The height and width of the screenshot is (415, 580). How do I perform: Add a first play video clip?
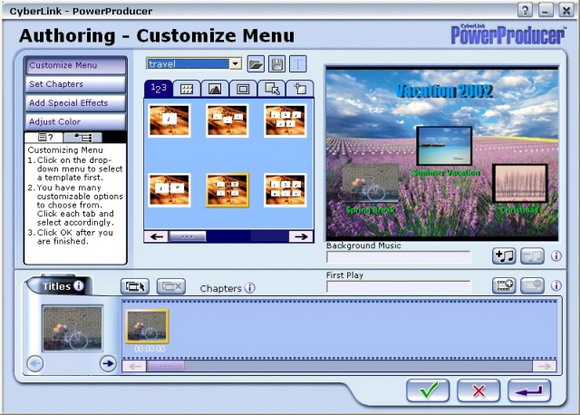click(504, 286)
